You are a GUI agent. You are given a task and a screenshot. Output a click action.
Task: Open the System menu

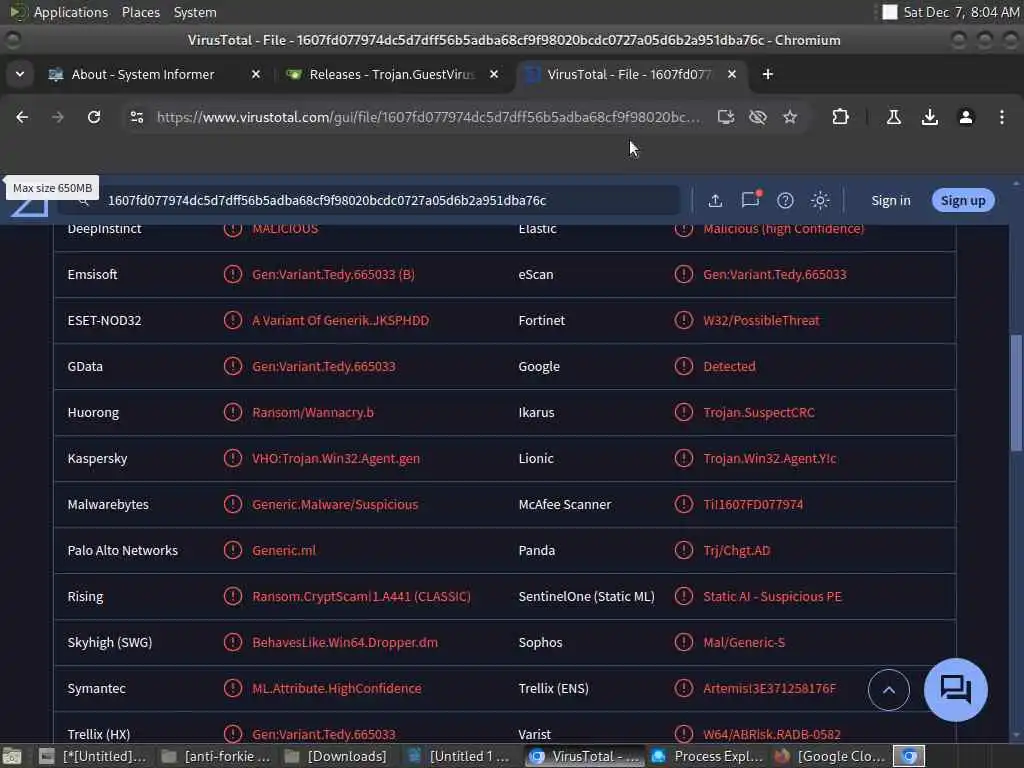coord(195,12)
